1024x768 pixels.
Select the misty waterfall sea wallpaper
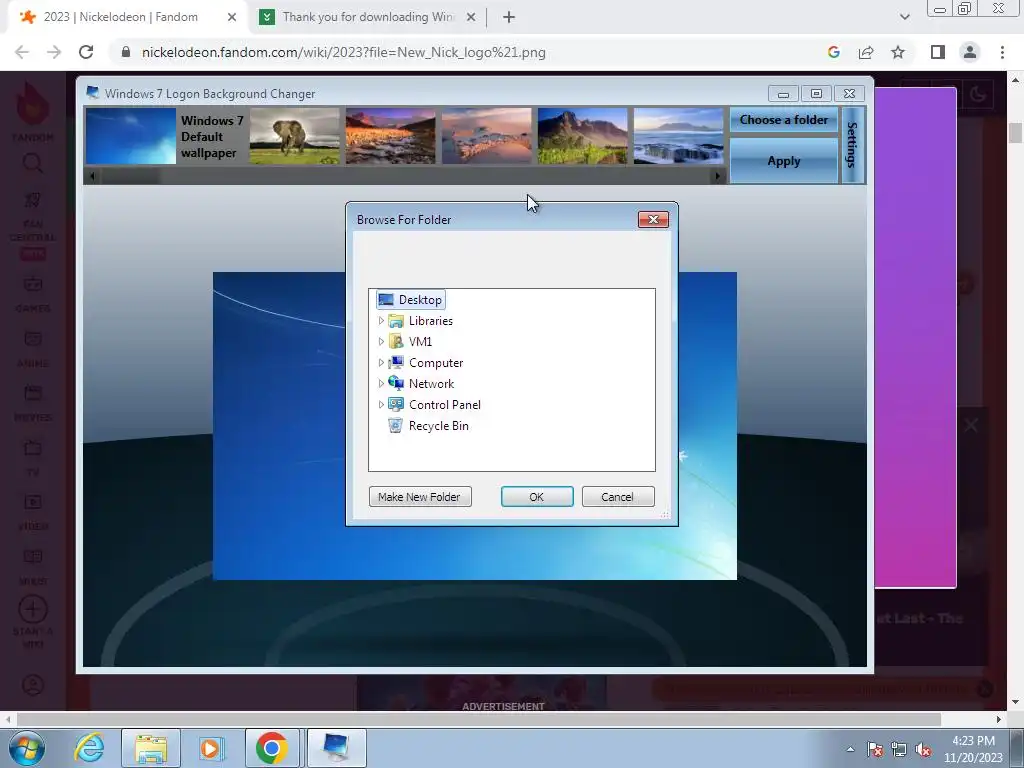[x=679, y=136]
